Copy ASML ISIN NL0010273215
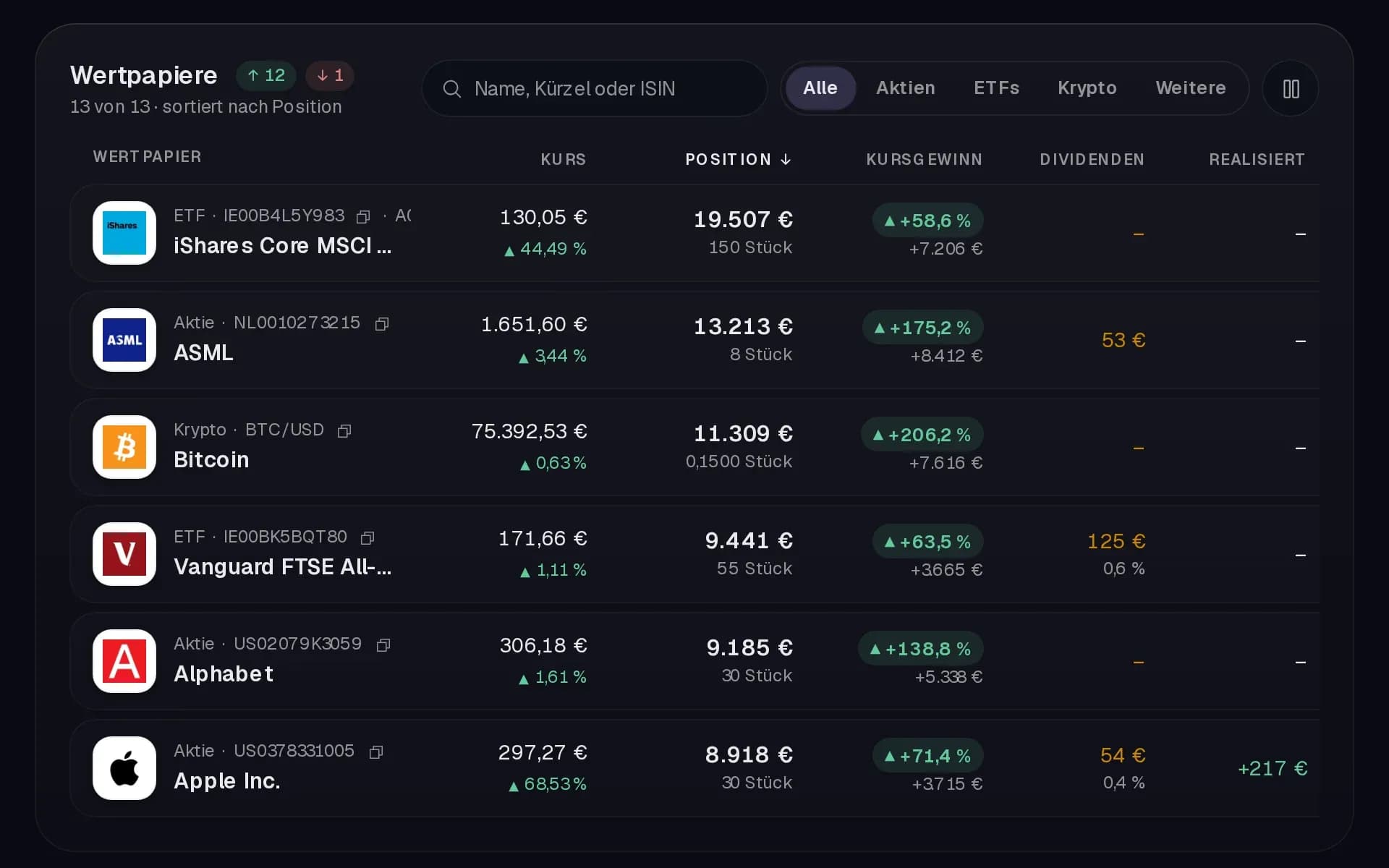 pyautogui.click(x=382, y=323)
